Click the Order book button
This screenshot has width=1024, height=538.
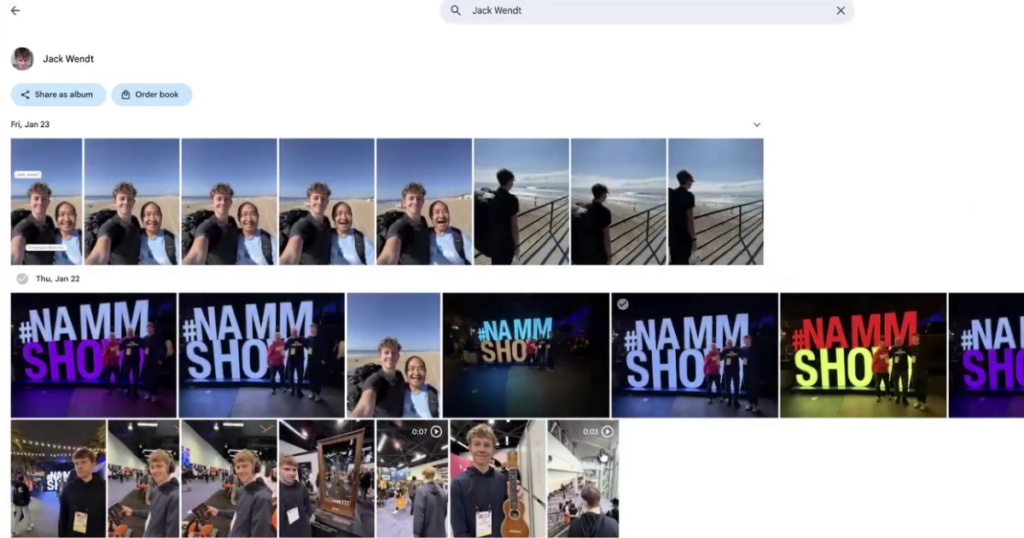click(x=151, y=95)
